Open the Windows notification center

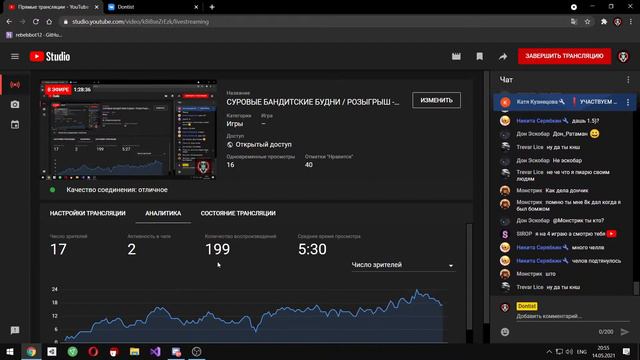click(627, 351)
